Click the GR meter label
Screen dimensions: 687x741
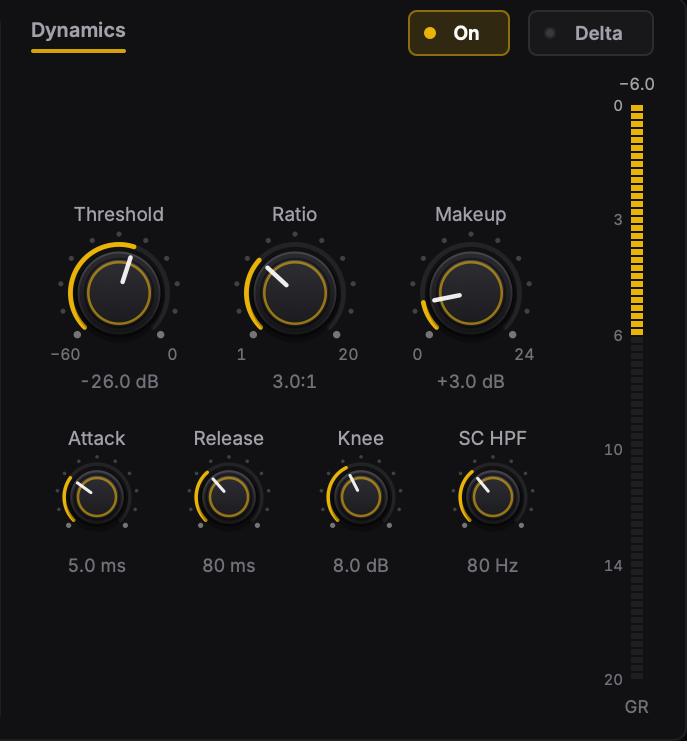coord(636,707)
